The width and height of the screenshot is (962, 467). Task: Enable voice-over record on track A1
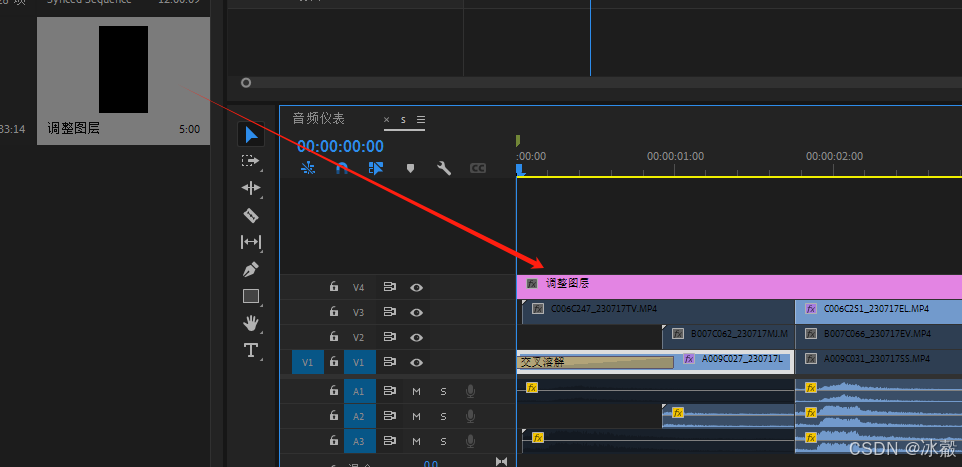coord(470,391)
